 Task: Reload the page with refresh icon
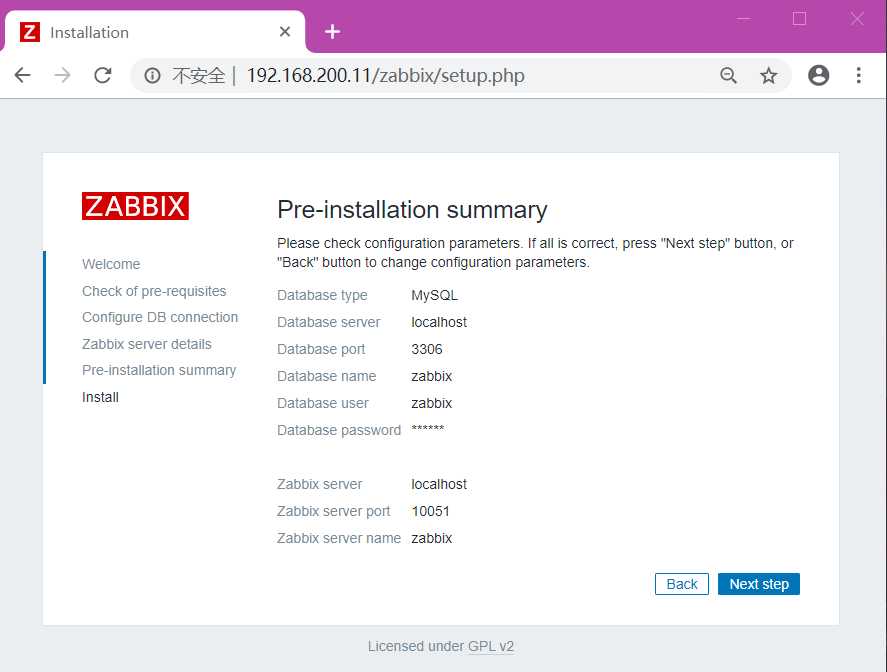pos(102,75)
